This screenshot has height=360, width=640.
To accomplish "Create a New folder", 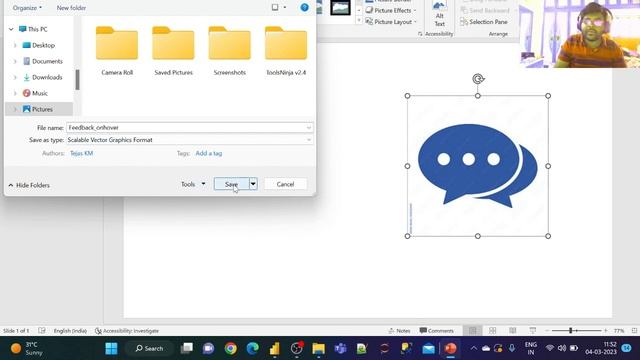I will click(71, 7).
